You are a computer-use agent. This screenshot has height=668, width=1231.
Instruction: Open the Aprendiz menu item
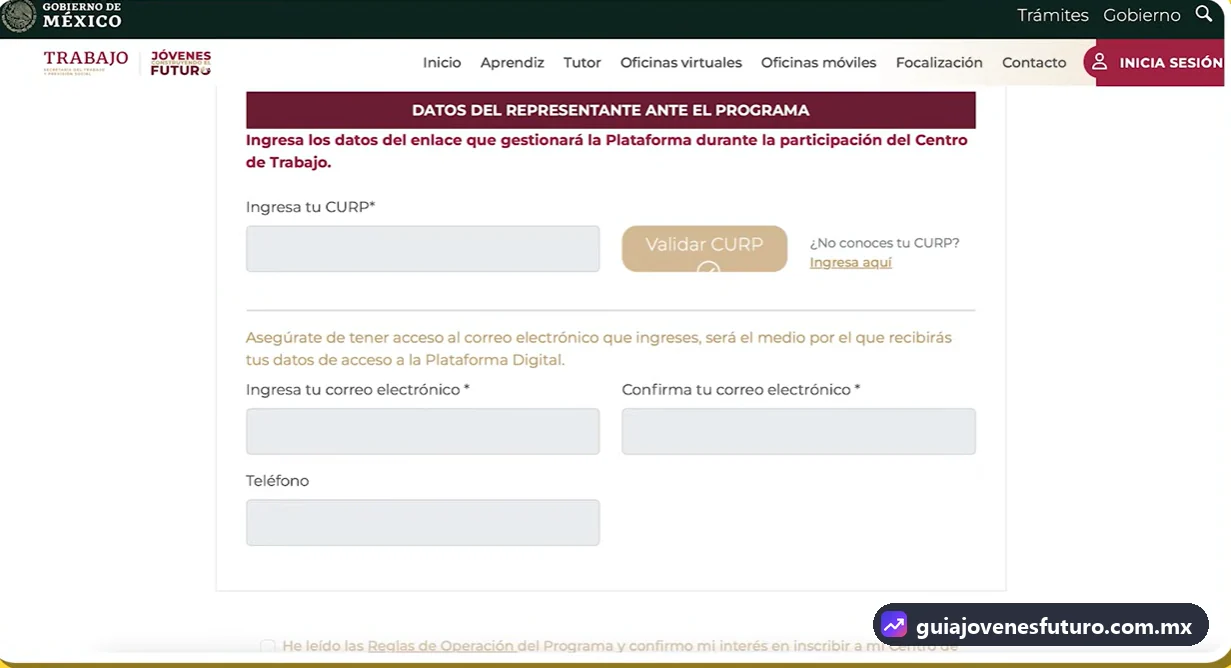(512, 62)
